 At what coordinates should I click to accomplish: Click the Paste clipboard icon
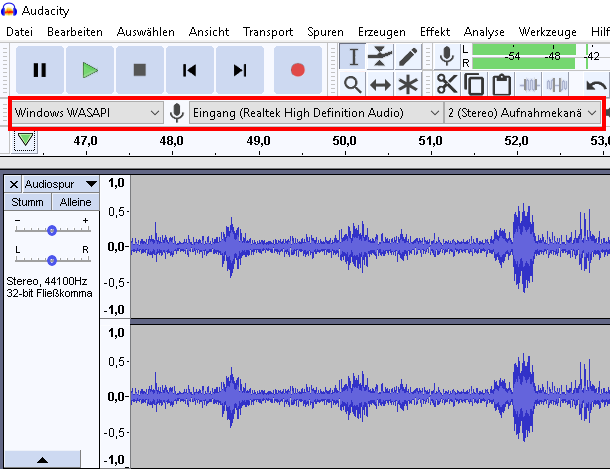tap(501, 84)
